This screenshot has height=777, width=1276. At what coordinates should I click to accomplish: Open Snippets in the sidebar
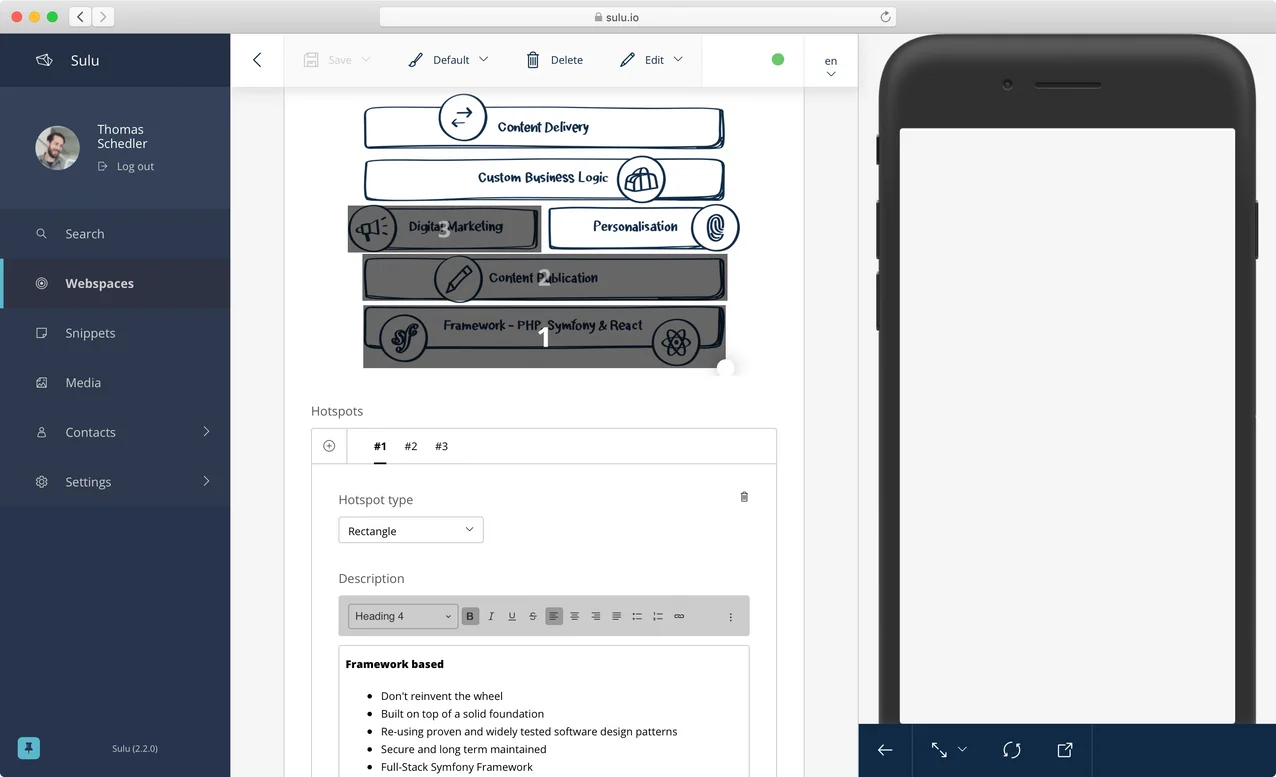(90, 333)
